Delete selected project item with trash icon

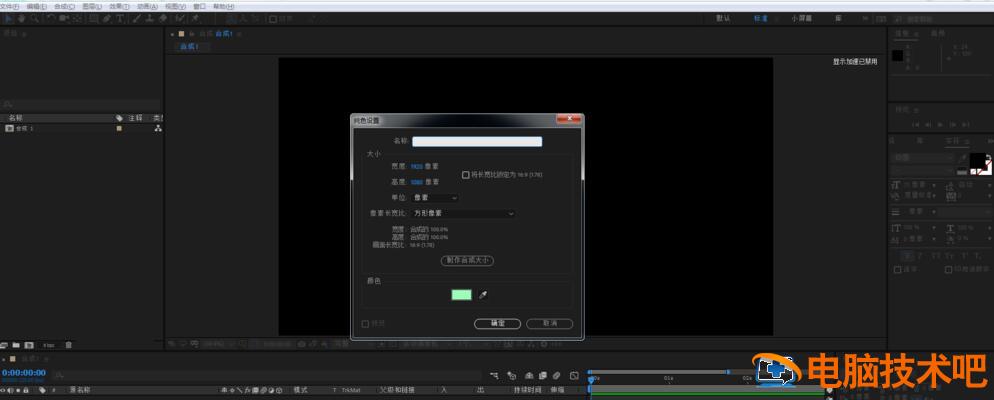(x=68, y=345)
